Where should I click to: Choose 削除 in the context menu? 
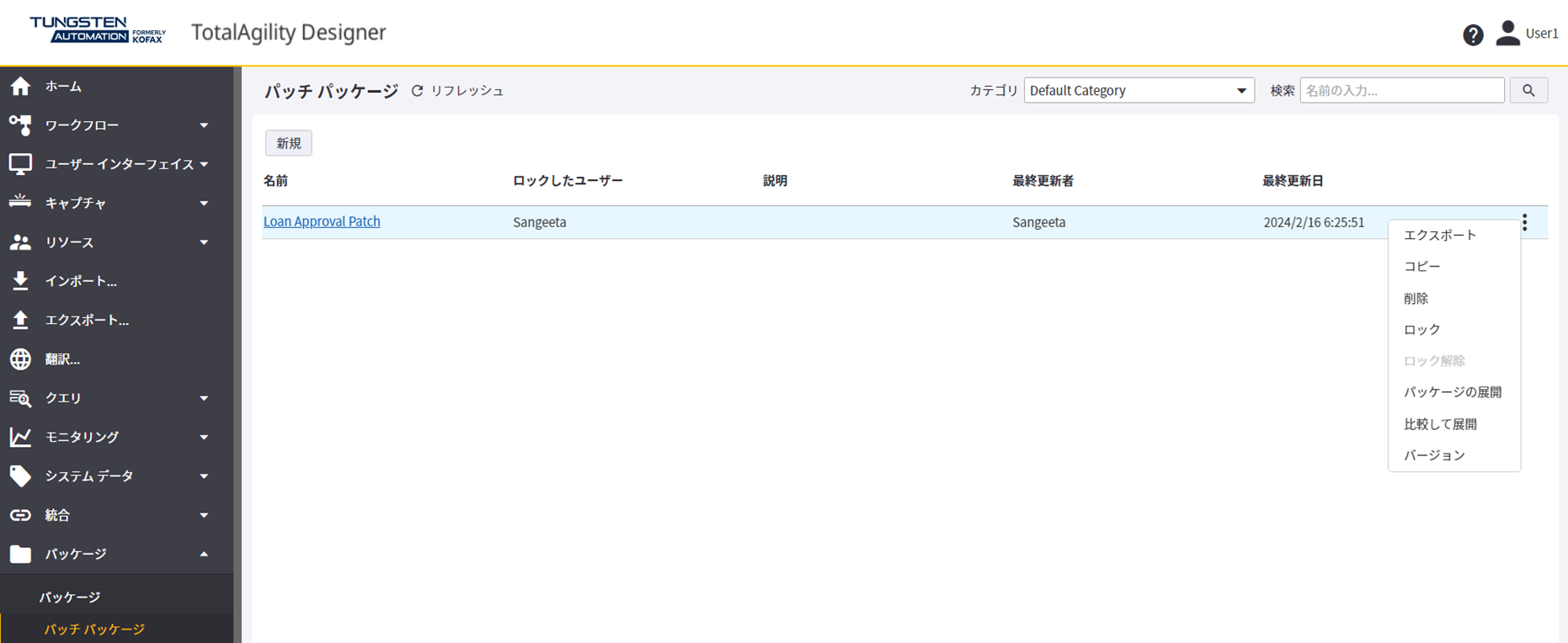(x=1416, y=299)
